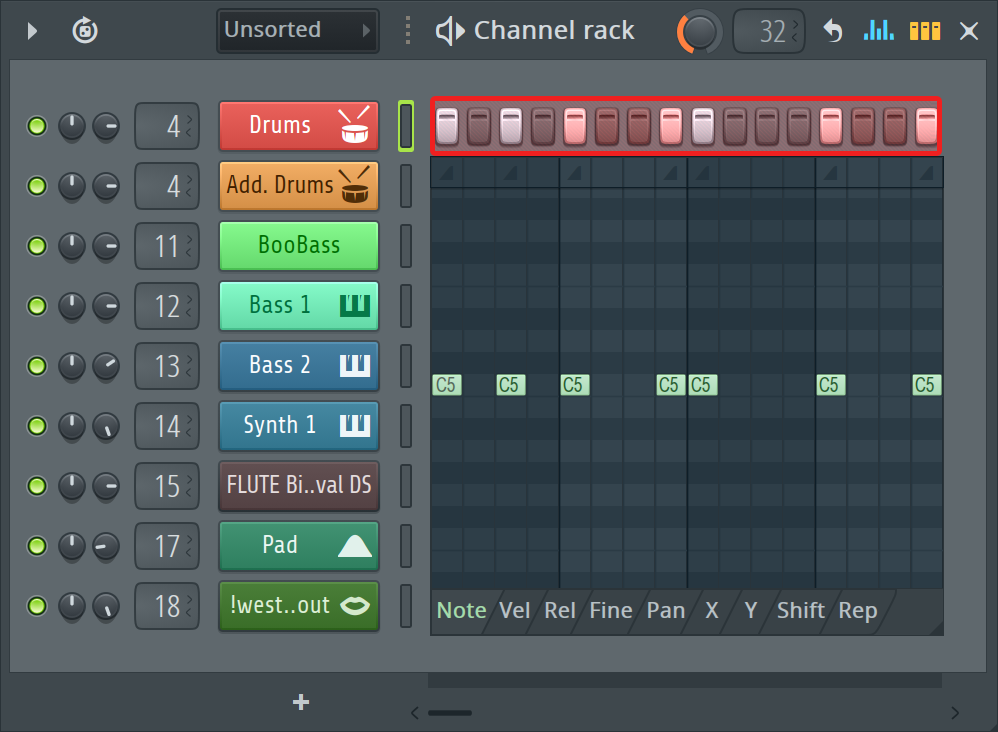Open the Add. Drums channel button
This screenshot has height=732, width=998.
pyautogui.click(x=299, y=186)
